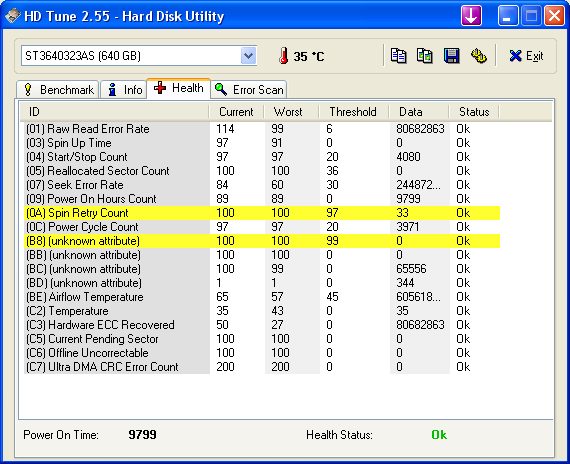Expand the drive selection dropdown arrow
The height and width of the screenshot is (464, 570).
coord(249,56)
